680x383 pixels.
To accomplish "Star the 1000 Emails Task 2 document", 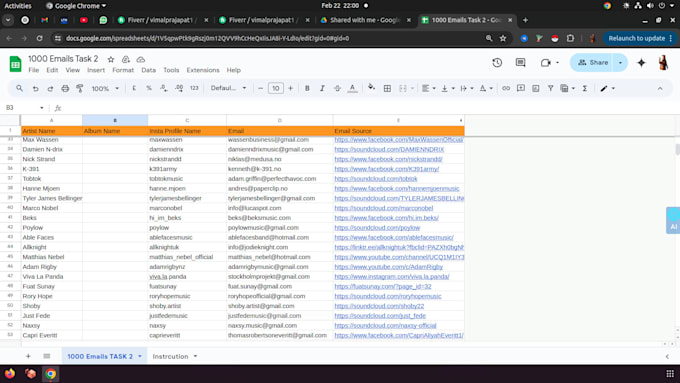I will click(111, 59).
